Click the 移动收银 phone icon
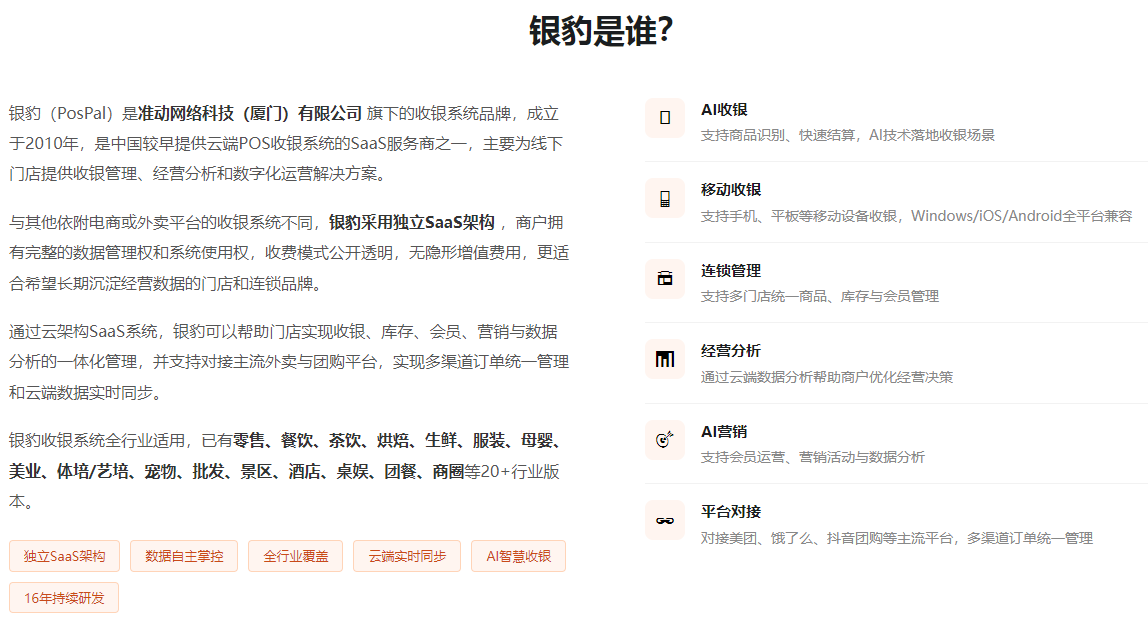The height and width of the screenshot is (638, 1148). [x=665, y=199]
